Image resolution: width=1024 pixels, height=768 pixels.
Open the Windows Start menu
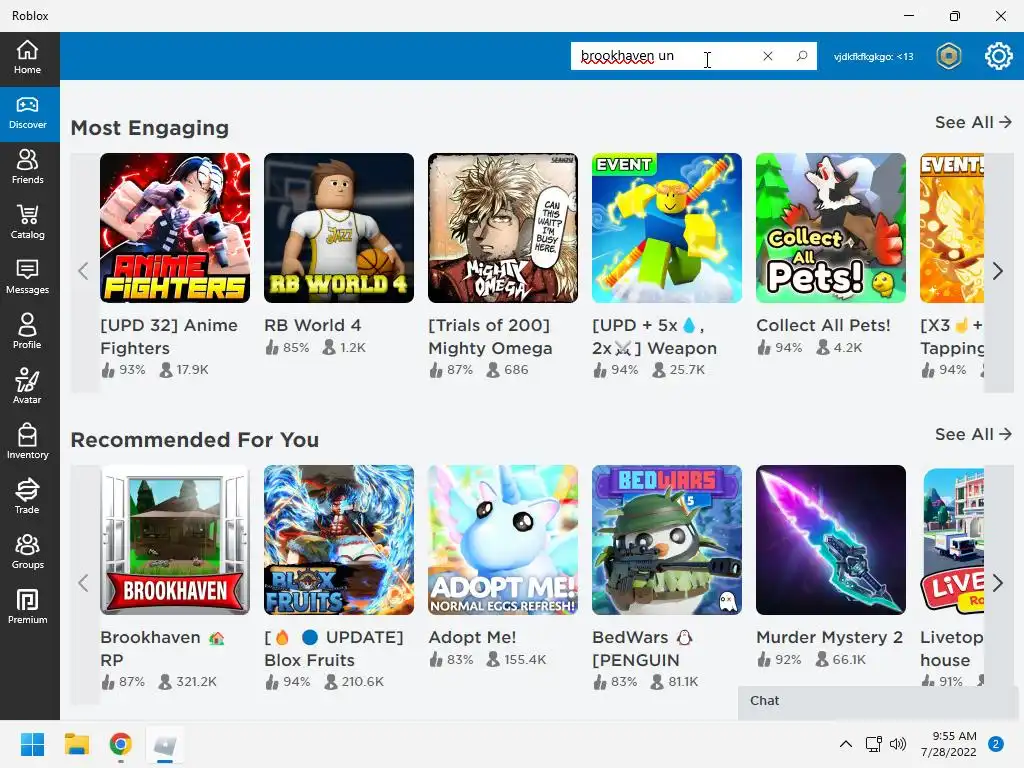click(32, 744)
